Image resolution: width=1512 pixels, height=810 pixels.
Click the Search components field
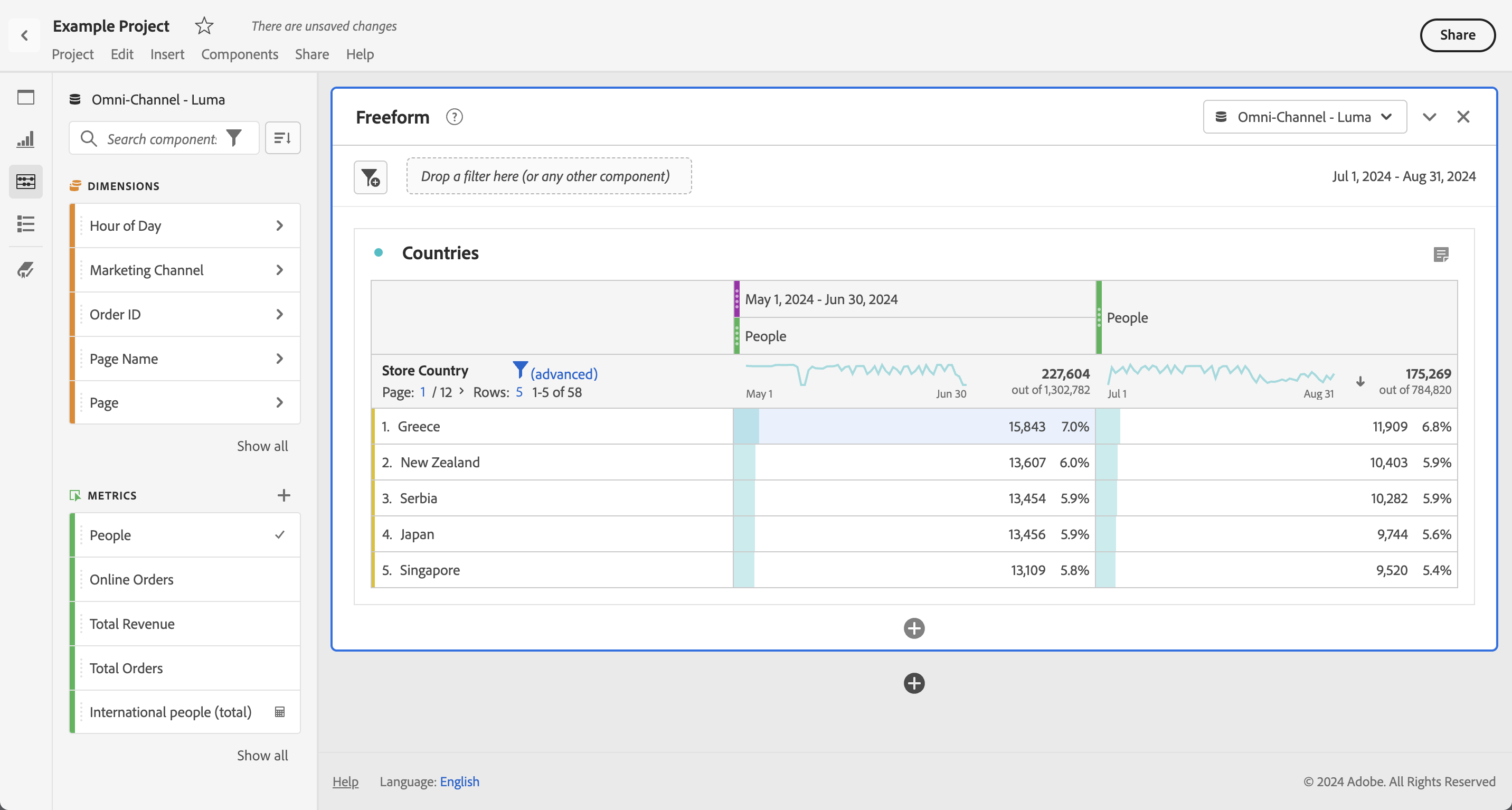[x=162, y=138]
